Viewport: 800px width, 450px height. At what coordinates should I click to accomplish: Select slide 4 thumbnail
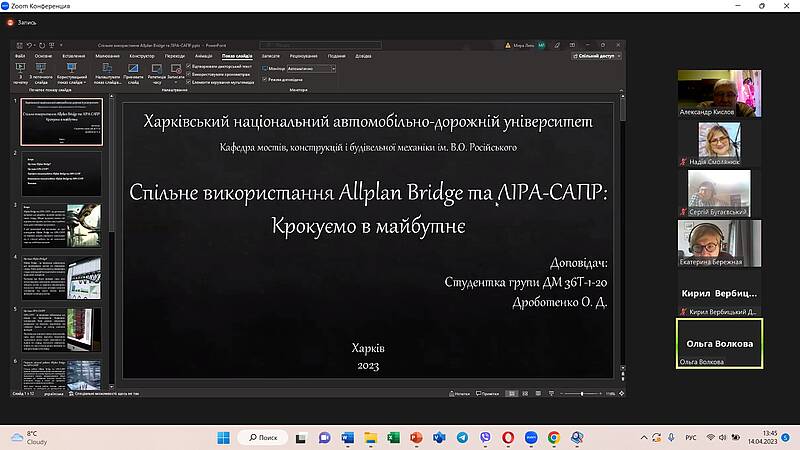point(61,278)
